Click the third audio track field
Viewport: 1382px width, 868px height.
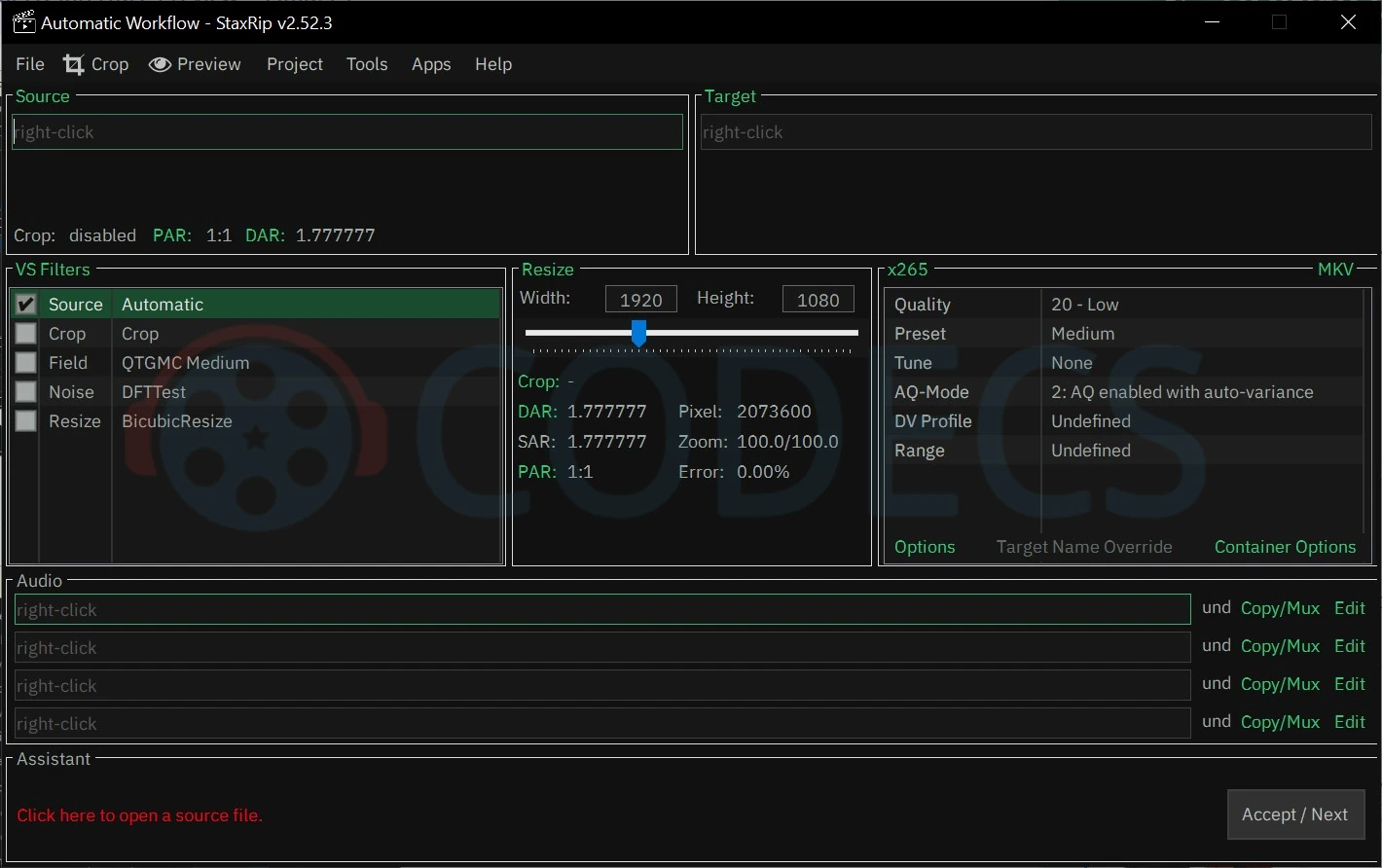(602, 685)
